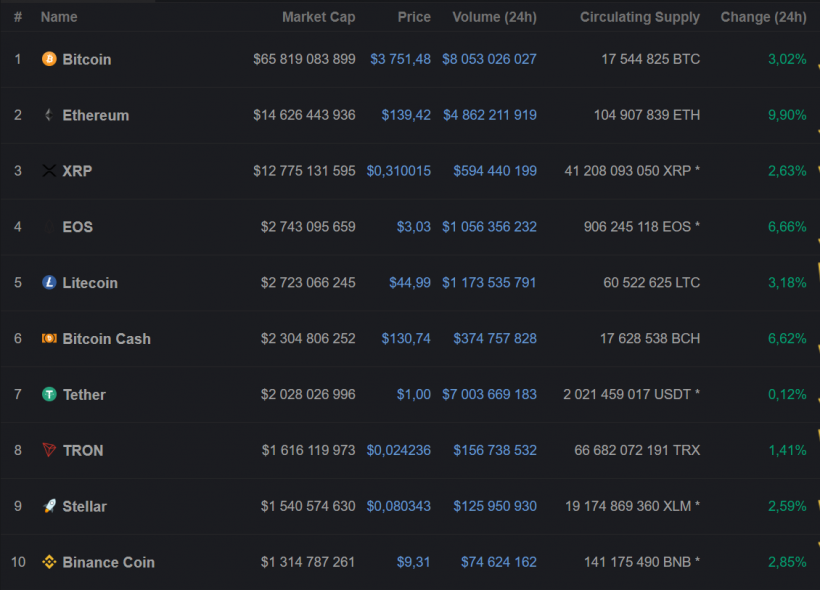
Task: Open the Binance Coin name link
Action: [108, 563]
